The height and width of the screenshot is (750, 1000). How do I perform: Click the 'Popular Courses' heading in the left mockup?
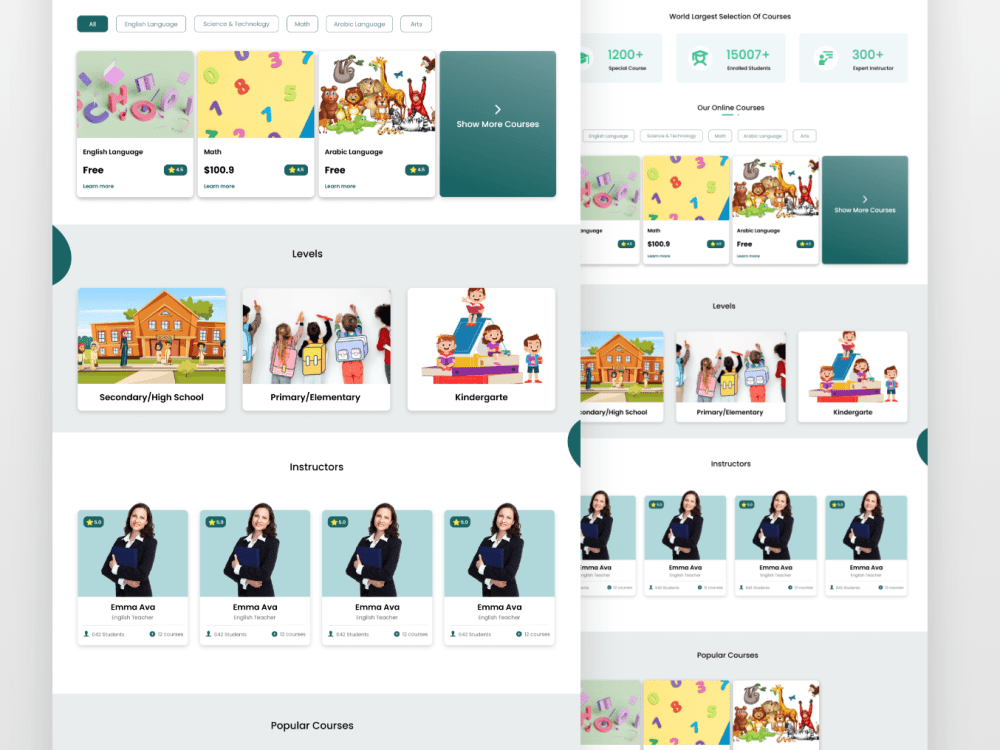[312, 726]
